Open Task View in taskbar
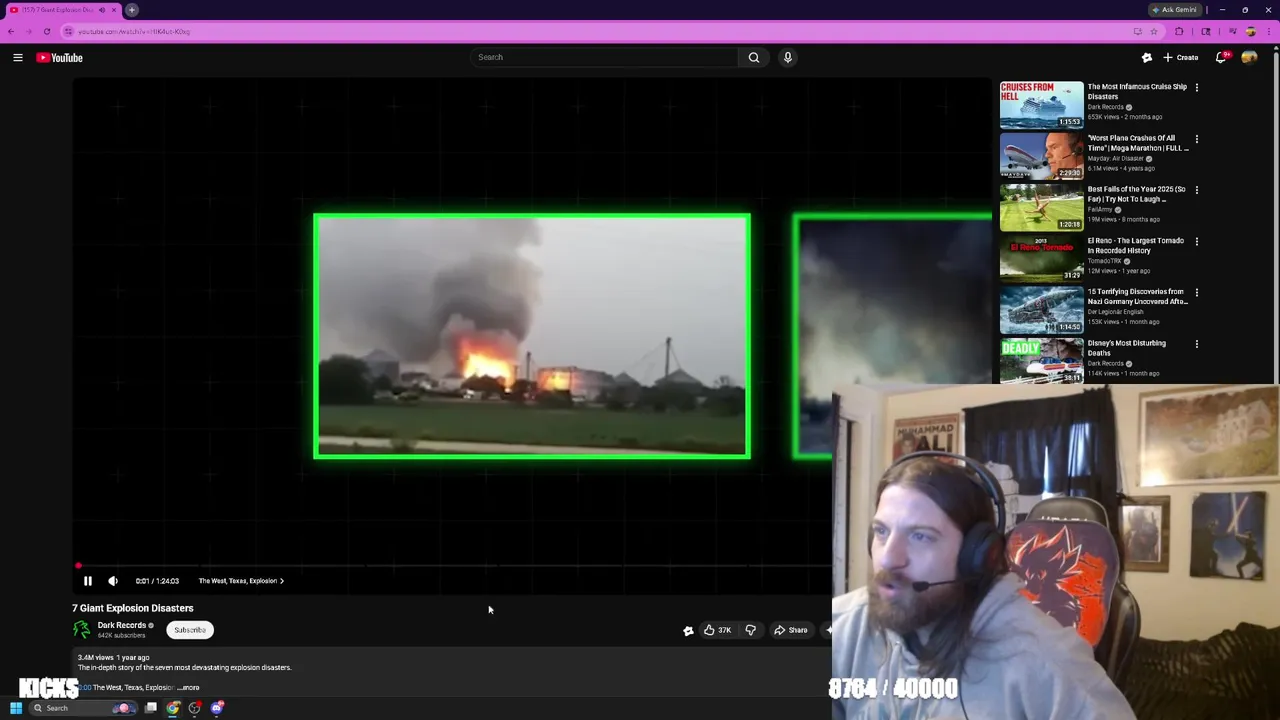 (x=151, y=709)
